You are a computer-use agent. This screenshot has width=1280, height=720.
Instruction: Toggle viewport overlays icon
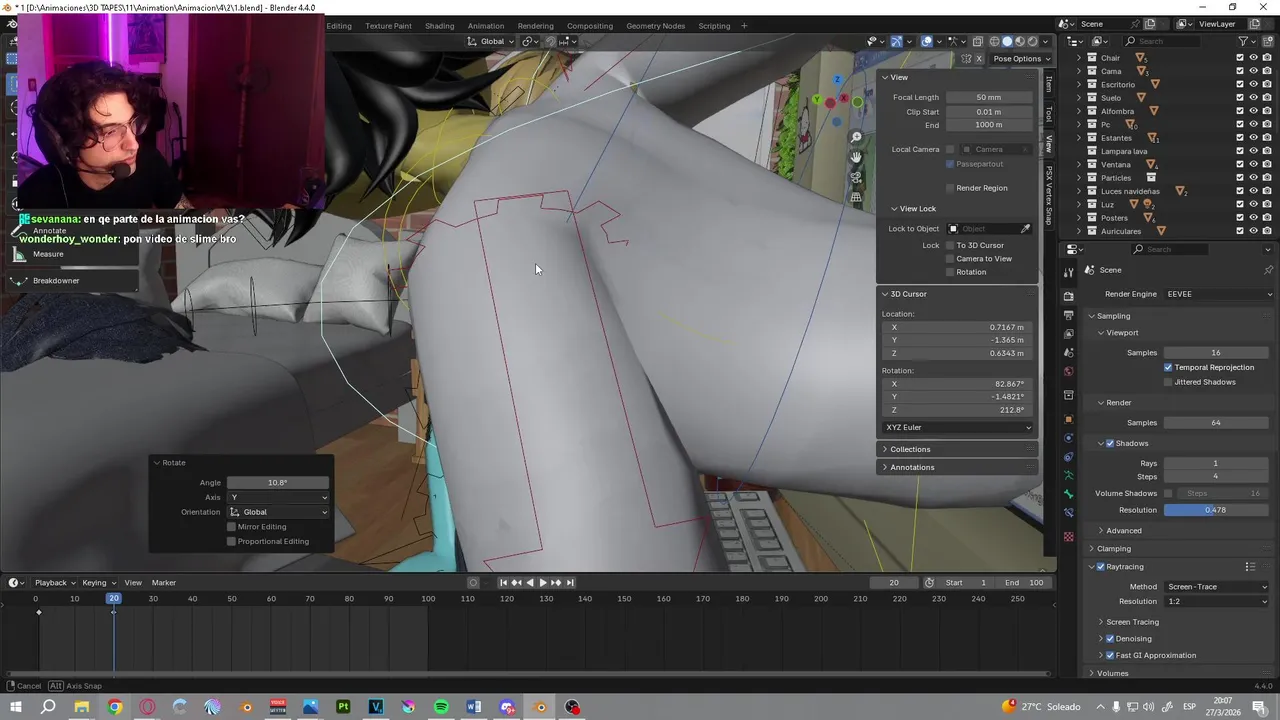(x=927, y=41)
